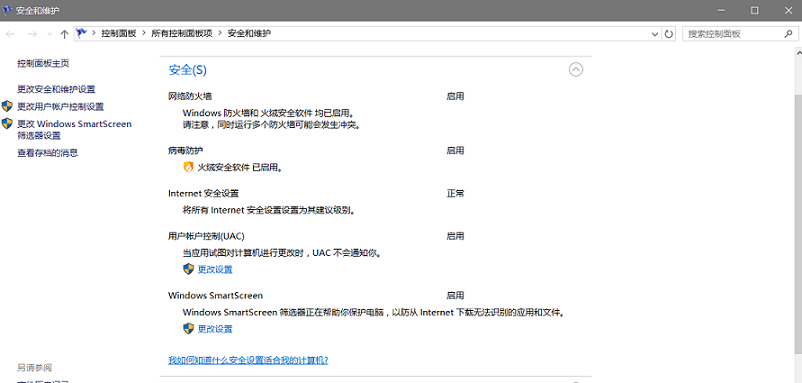Click the Back arrow navigation button

10,34
